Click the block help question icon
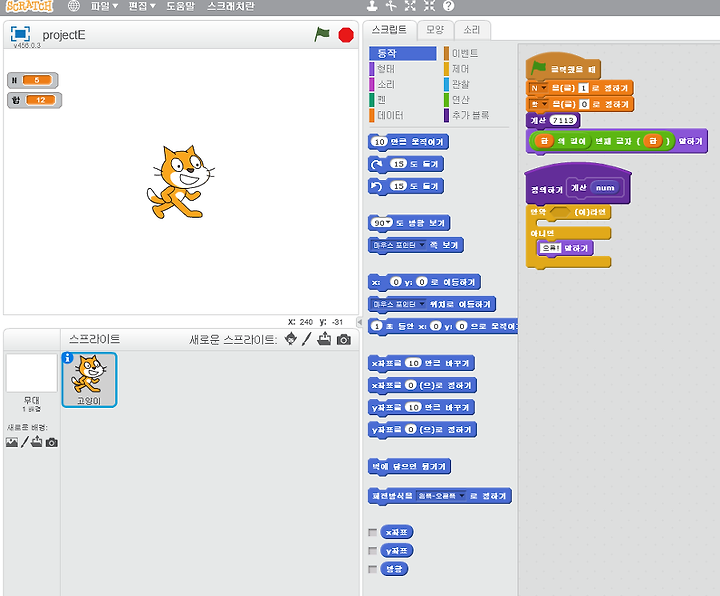720x596 pixels. [449, 6]
